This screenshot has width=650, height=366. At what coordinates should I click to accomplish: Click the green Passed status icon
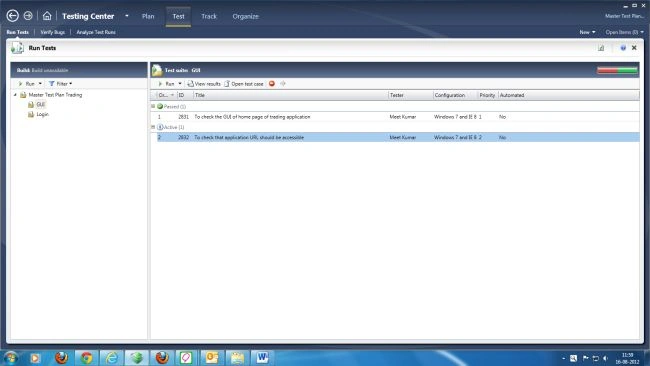click(x=160, y=107)
